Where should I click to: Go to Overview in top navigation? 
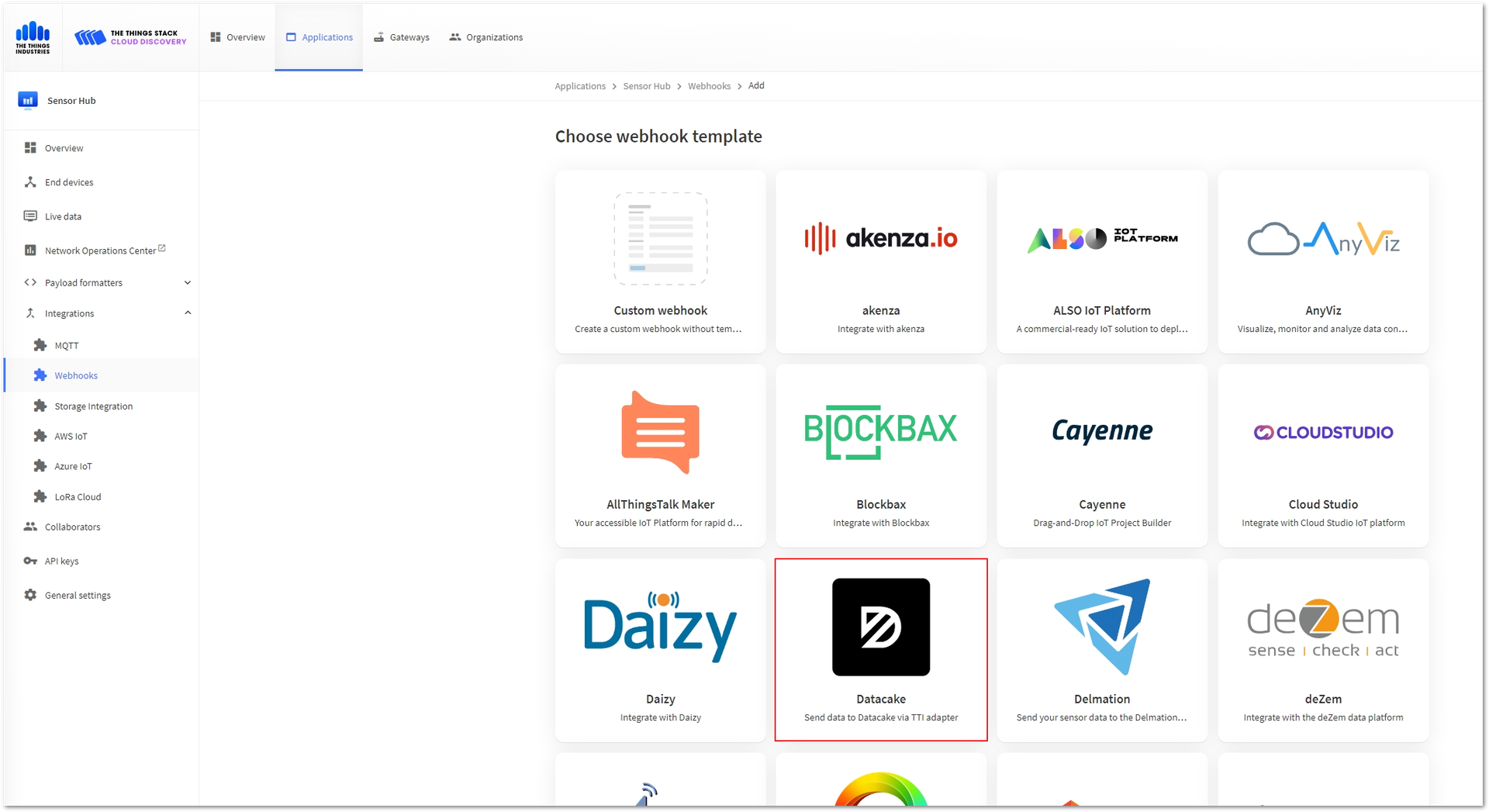[237, 37]
